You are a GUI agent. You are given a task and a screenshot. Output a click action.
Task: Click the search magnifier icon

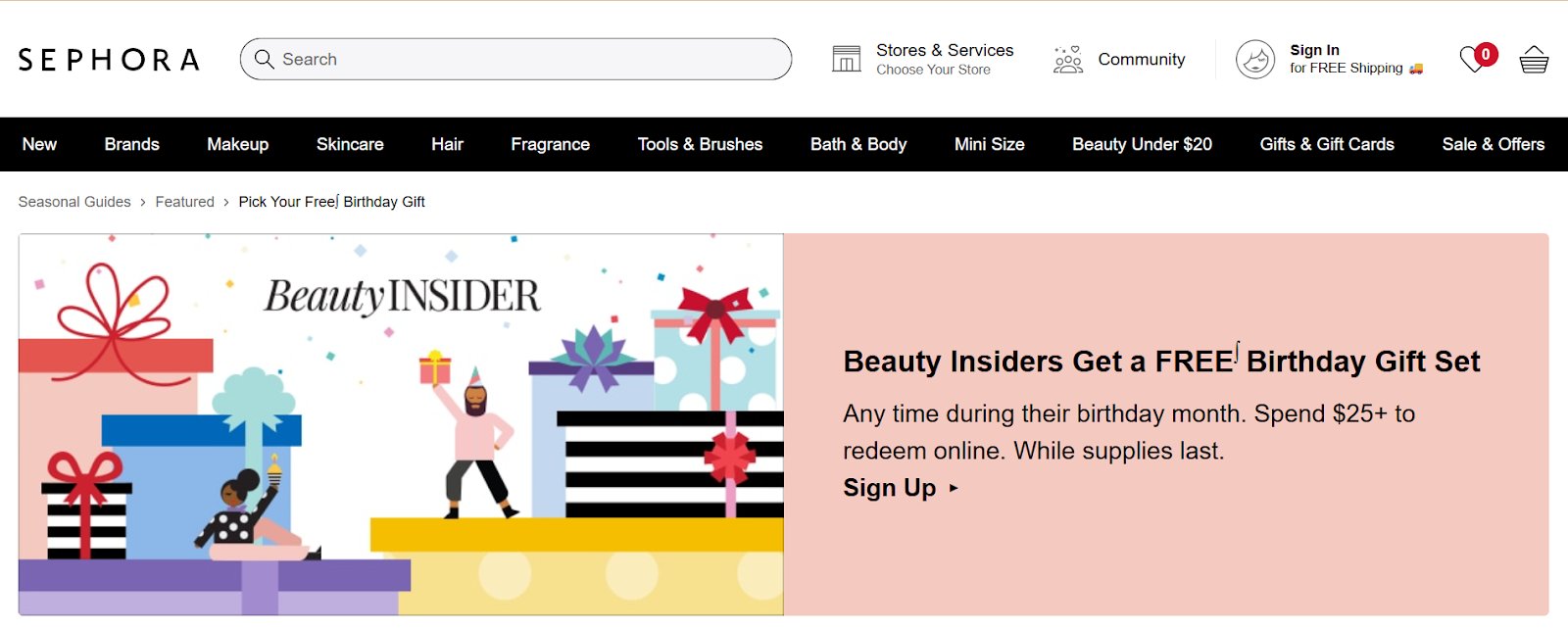tap(264, 59)
